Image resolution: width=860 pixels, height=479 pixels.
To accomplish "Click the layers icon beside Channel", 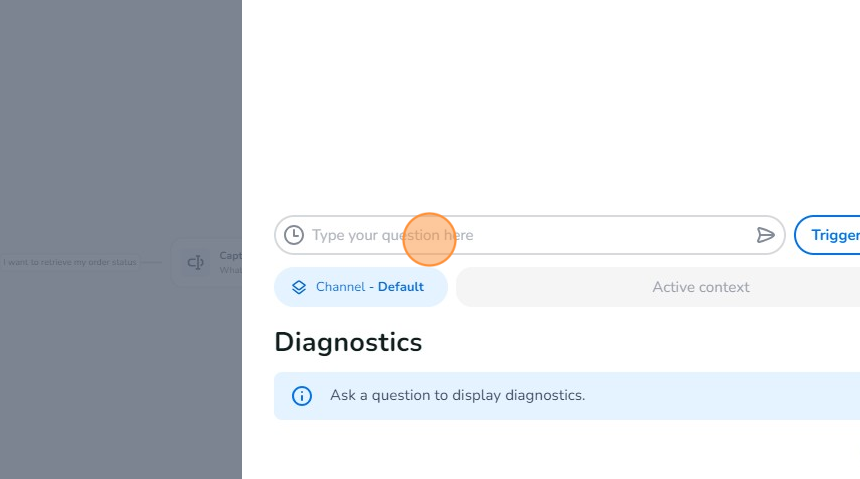I will click(x=299, y=287).
